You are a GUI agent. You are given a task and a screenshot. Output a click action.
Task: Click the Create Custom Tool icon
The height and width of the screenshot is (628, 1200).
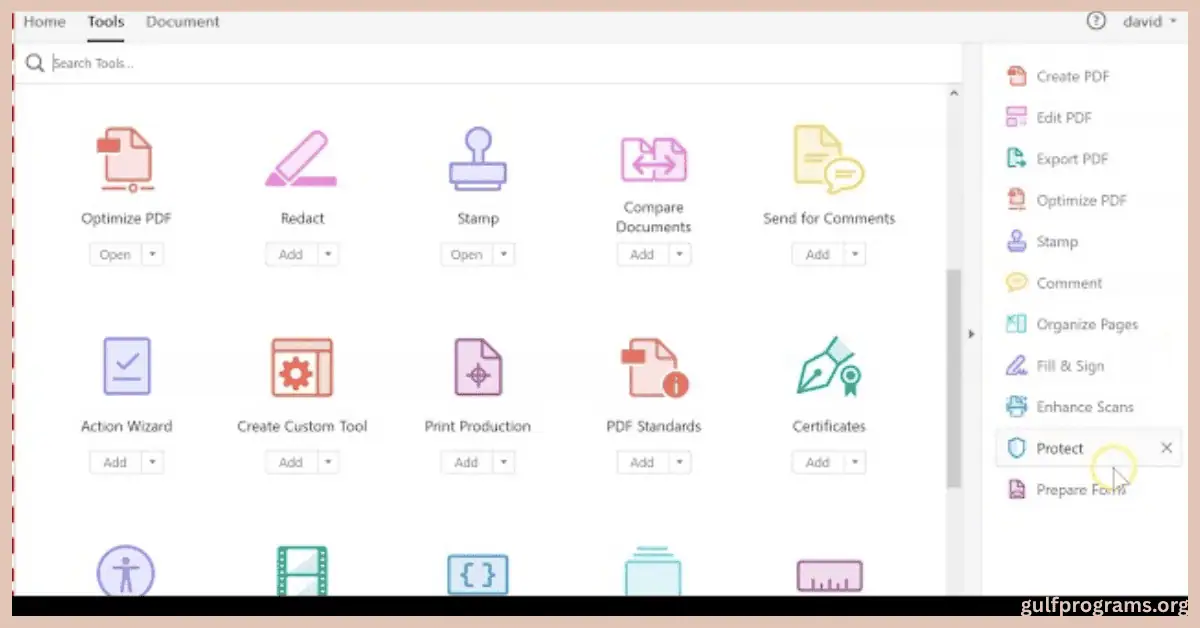(x=302, y=366)
